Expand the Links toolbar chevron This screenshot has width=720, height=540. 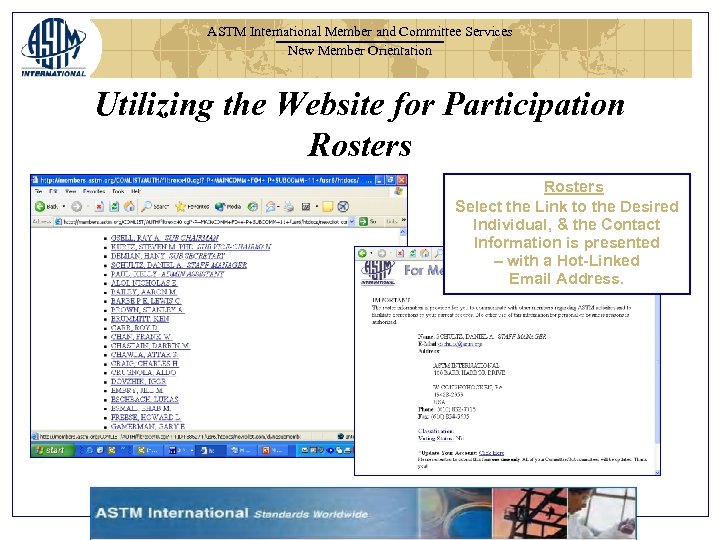[403, 220]
